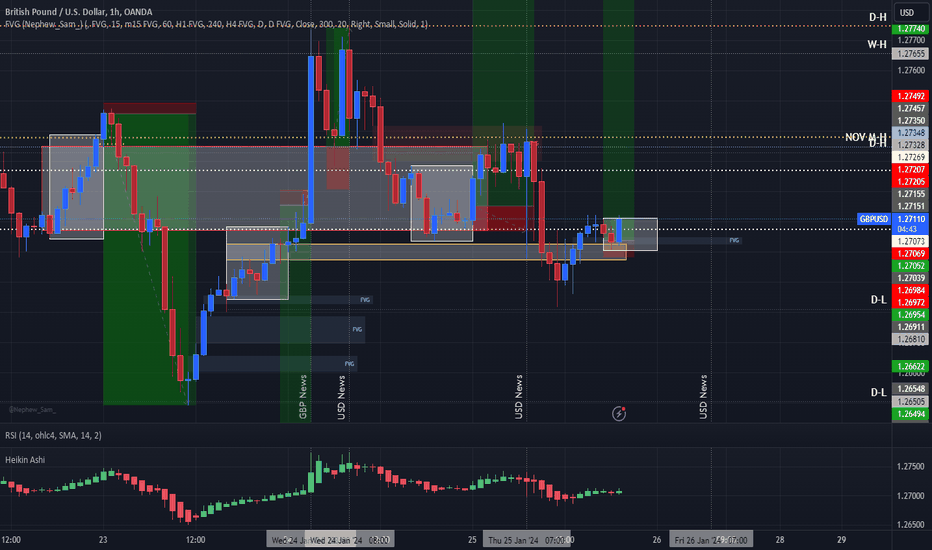
Task: Select the 1.27039 price label
Action: (x=911, y=278)
